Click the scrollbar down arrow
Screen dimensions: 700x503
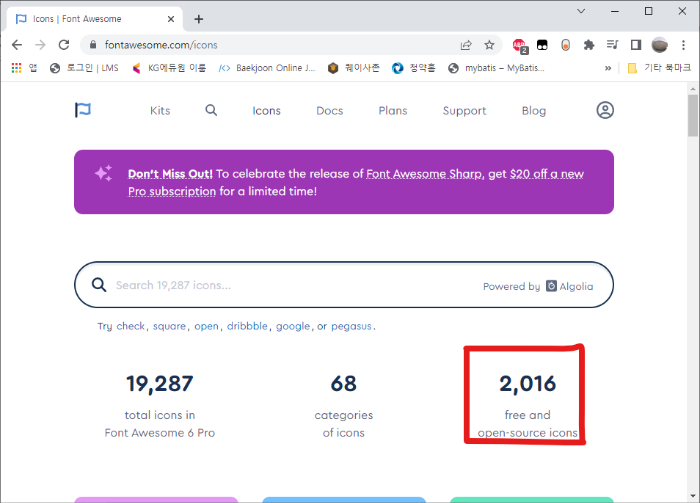point(692,496)
